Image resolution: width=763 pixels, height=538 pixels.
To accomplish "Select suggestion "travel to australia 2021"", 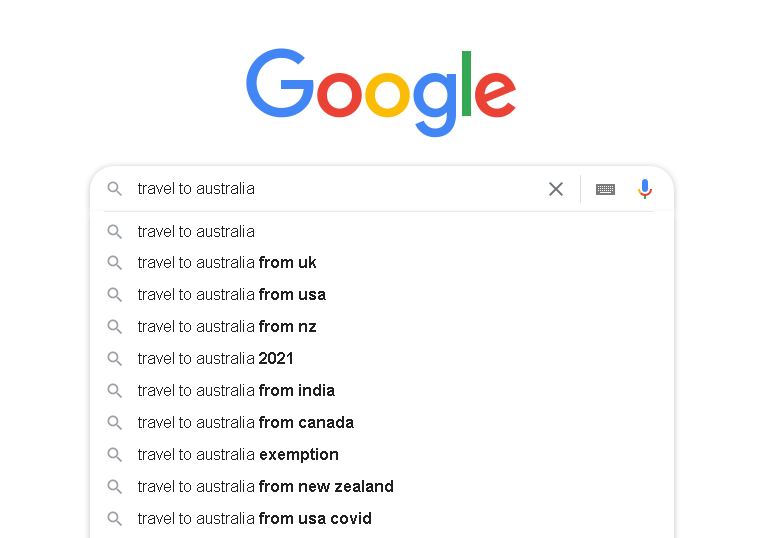I will [x=216, y=359].
